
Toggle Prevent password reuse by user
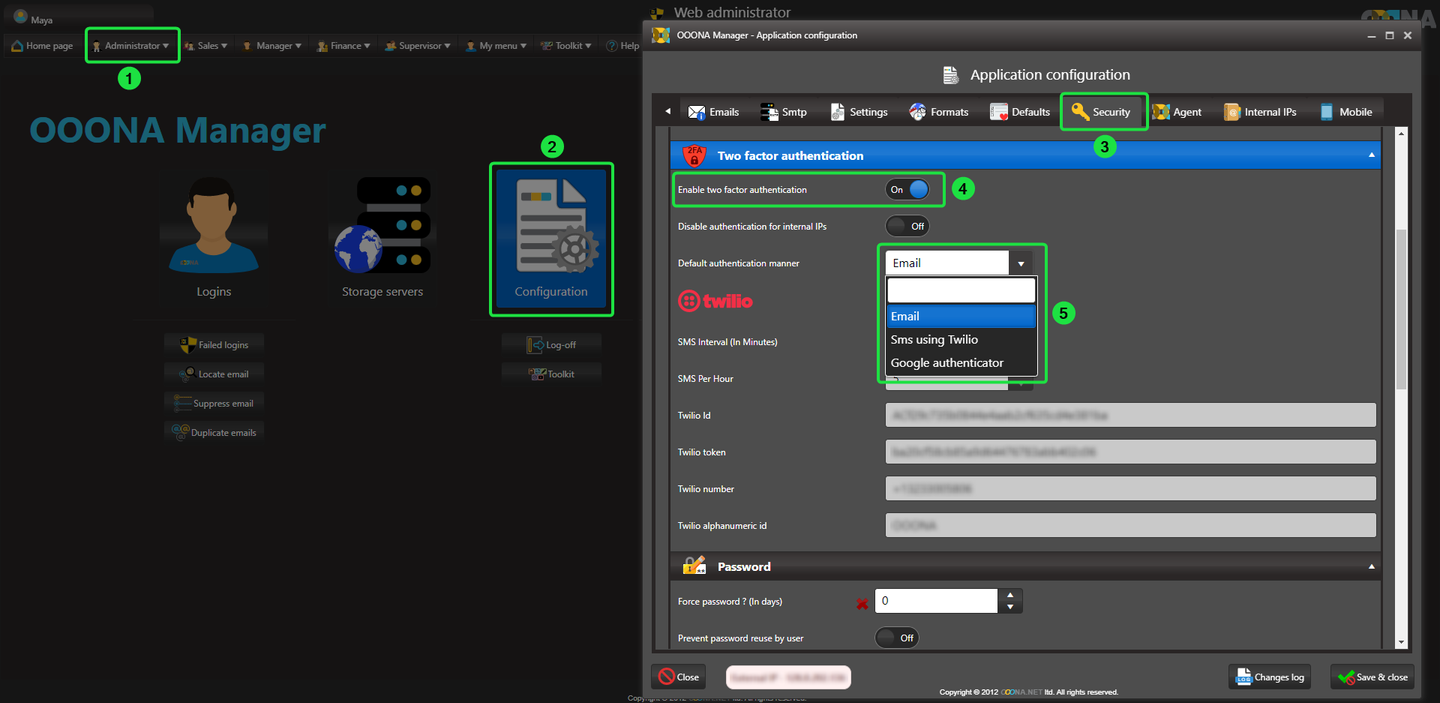pyautogui.click(x=897, y=637)
